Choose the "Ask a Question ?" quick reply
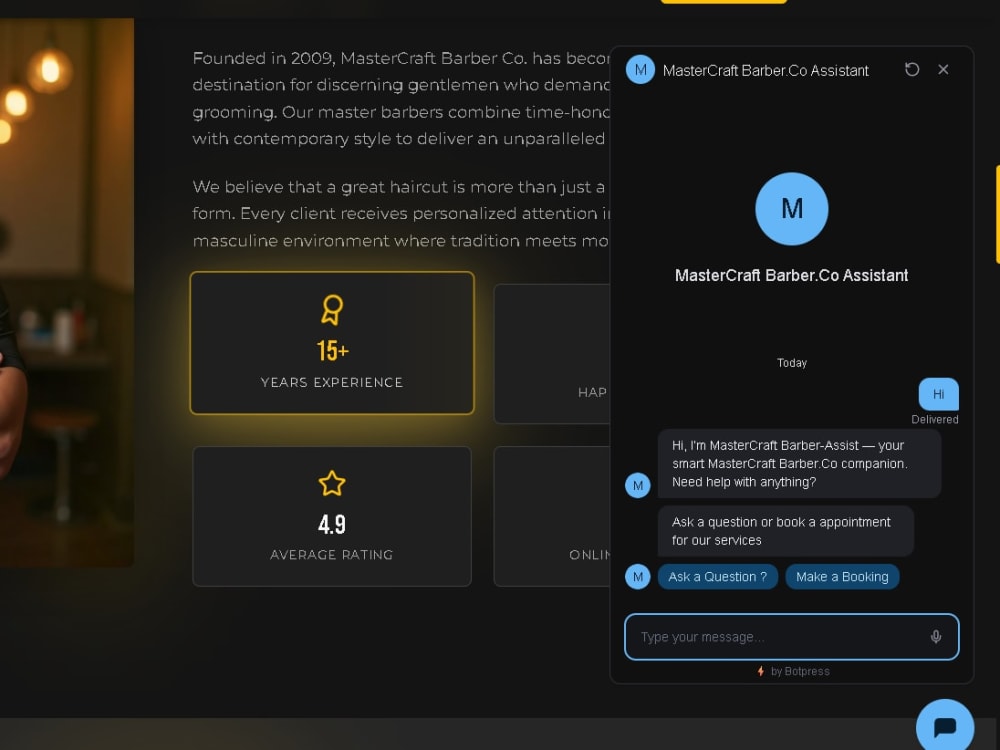The width and height of the screenshot is (1000, 750). [717, 577]
